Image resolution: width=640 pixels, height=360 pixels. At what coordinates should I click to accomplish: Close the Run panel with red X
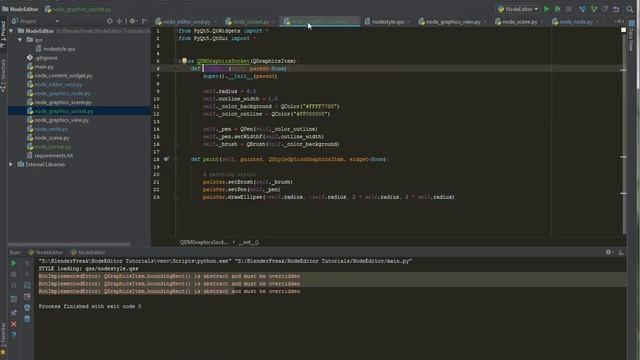13,324
